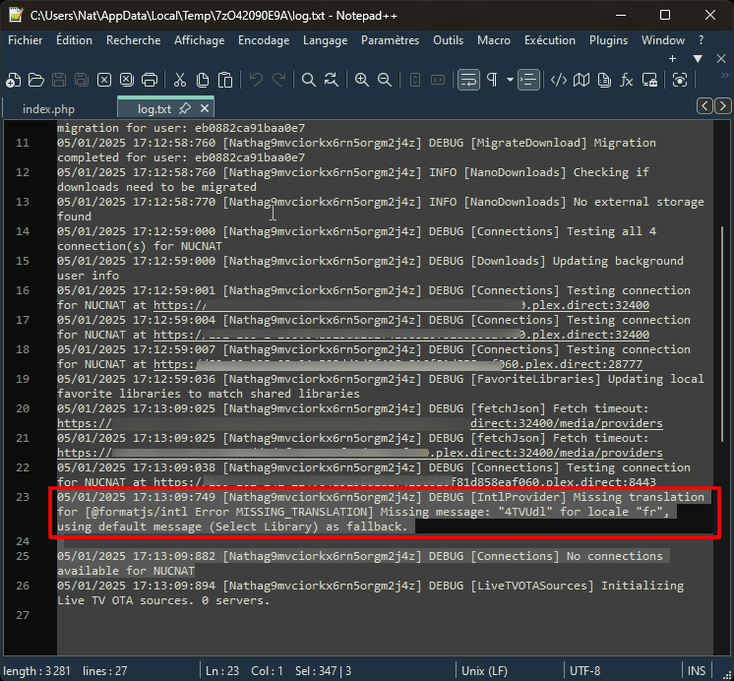734x681 pixels.
Task: Follow the plex.direct:28777 link on line 18
Action: tap(398, 364)
